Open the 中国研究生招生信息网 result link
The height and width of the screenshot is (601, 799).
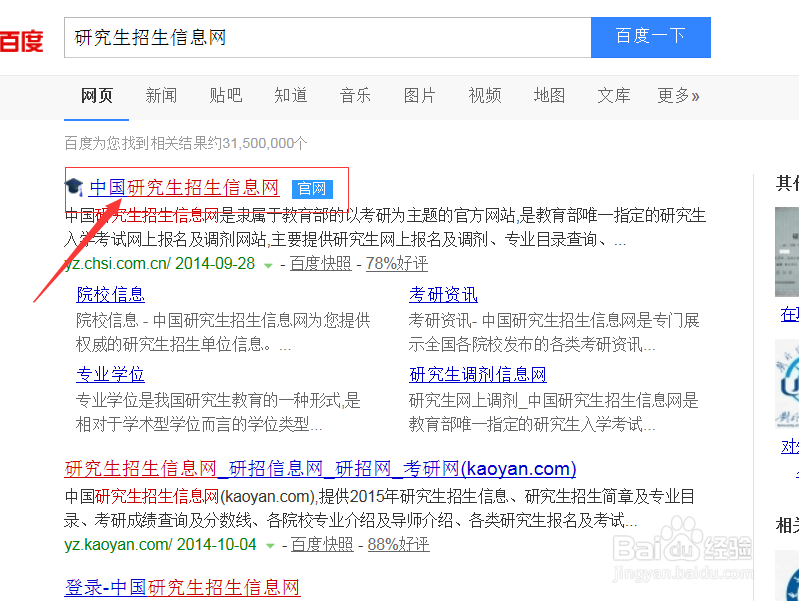(x=184, y=188)
